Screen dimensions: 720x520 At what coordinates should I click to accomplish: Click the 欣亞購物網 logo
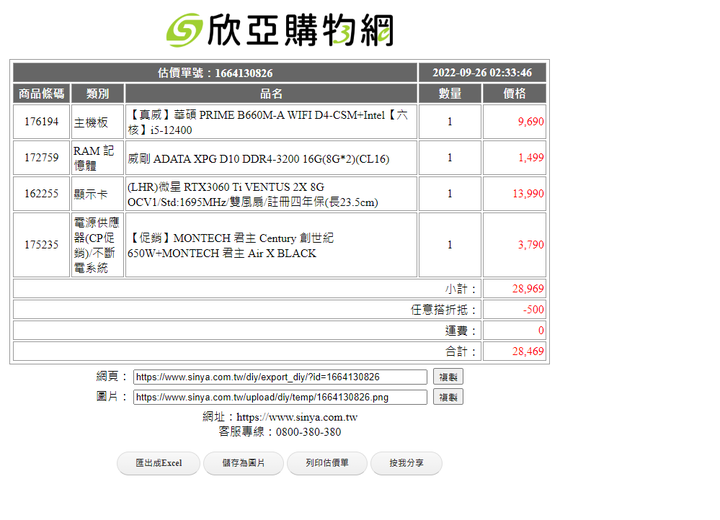click(x=280, y=30)
